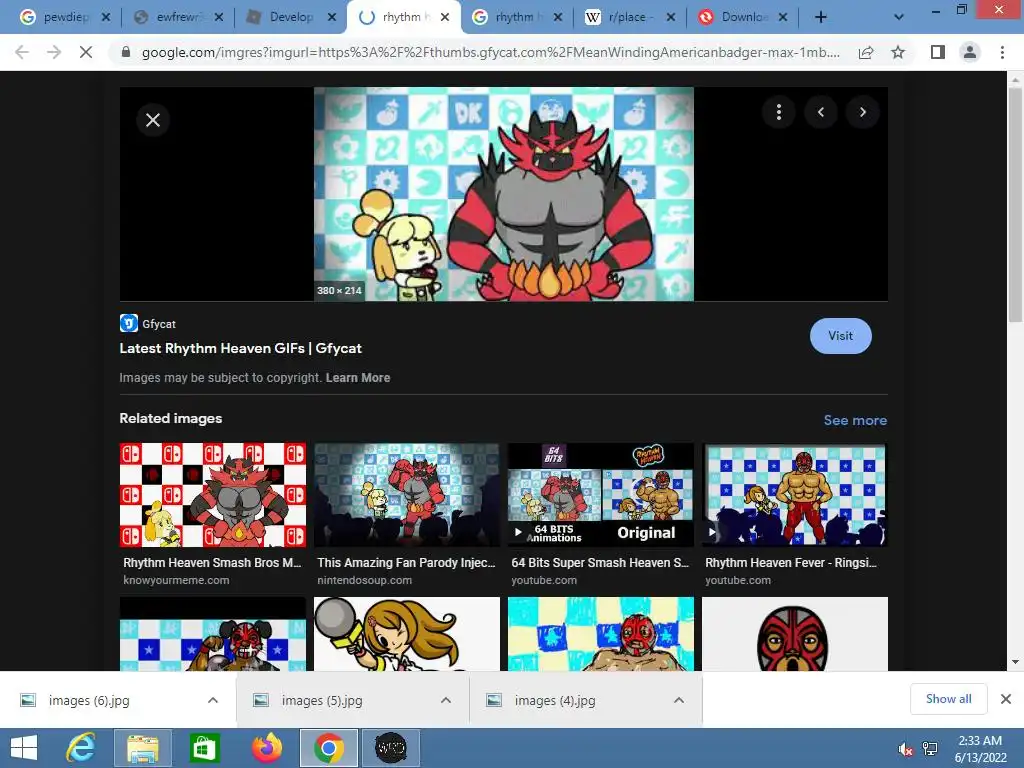
Task: Open images (5).jpg download file
Action: [x=322, y=700]
